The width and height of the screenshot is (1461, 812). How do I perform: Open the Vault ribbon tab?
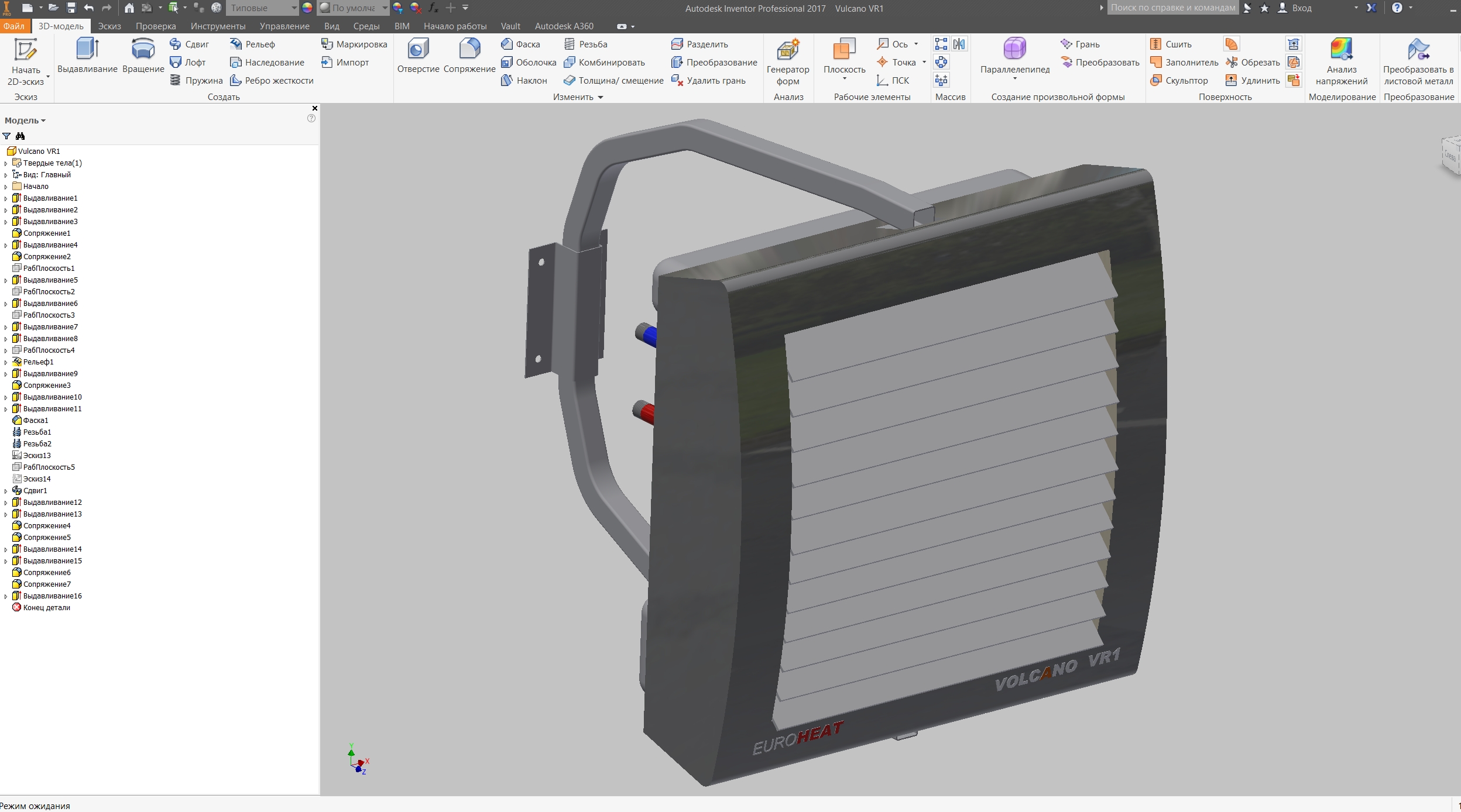[x=510, y=26]
